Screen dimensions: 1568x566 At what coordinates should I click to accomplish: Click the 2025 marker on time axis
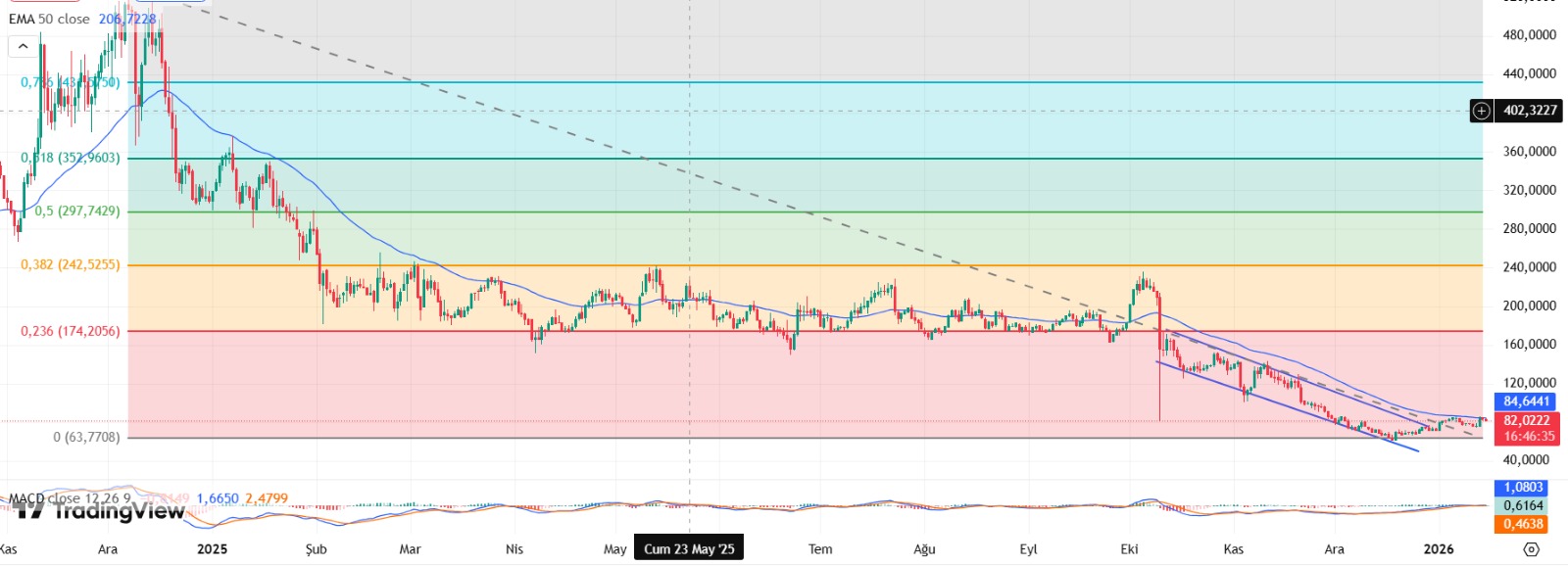212,548
